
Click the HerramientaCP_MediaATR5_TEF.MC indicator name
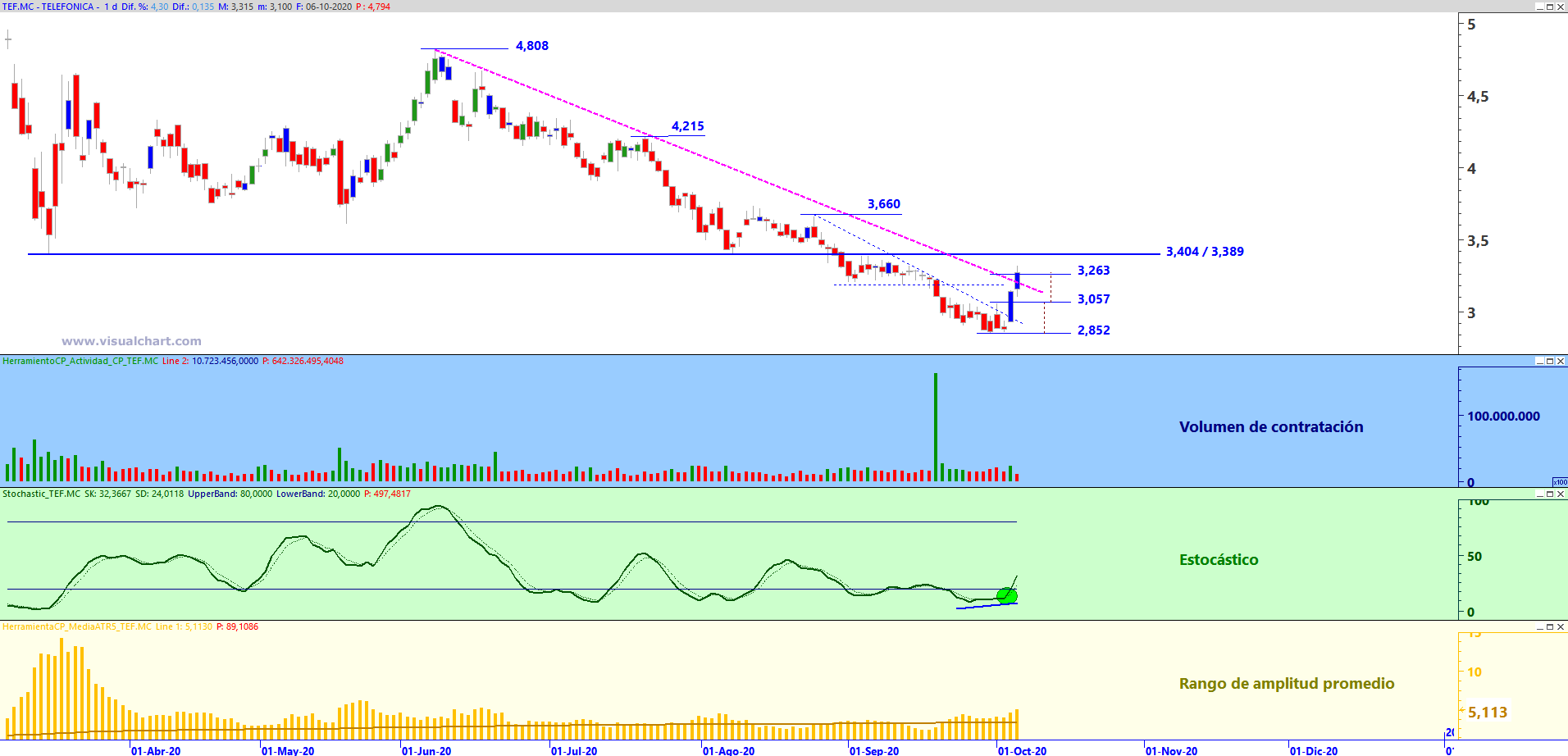coord(77,626)
